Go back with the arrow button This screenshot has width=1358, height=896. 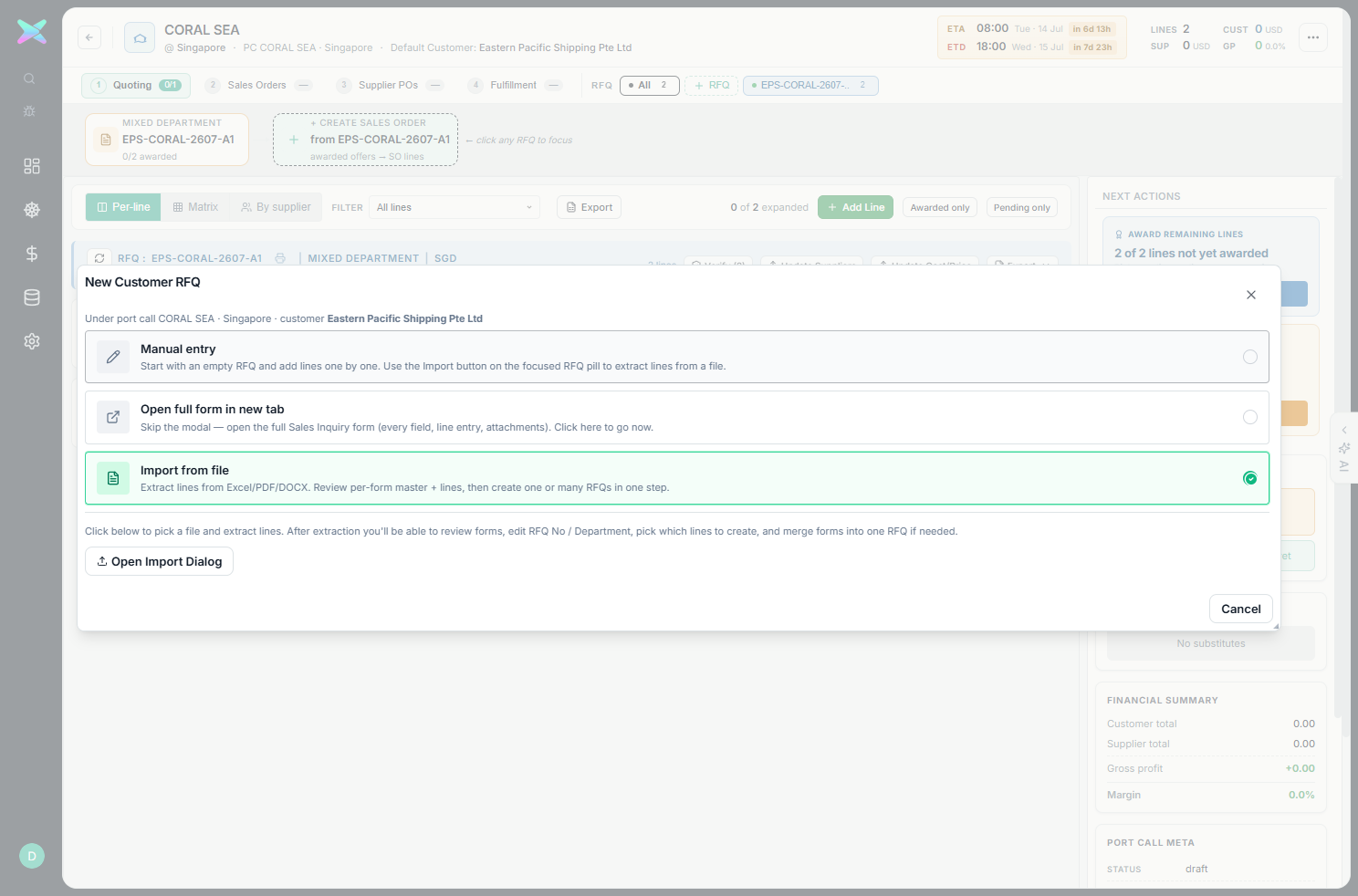(x=89, y=37)
